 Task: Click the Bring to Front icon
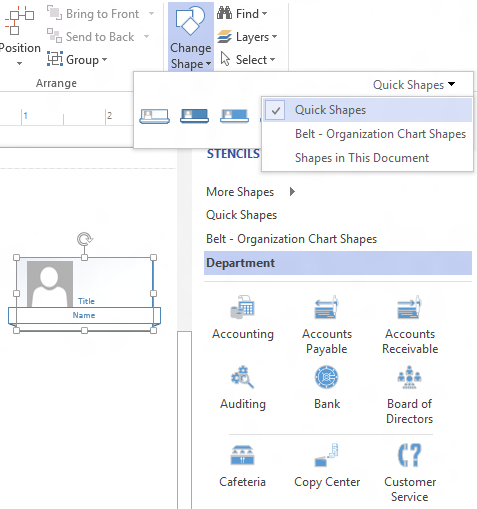click(54, 13)
